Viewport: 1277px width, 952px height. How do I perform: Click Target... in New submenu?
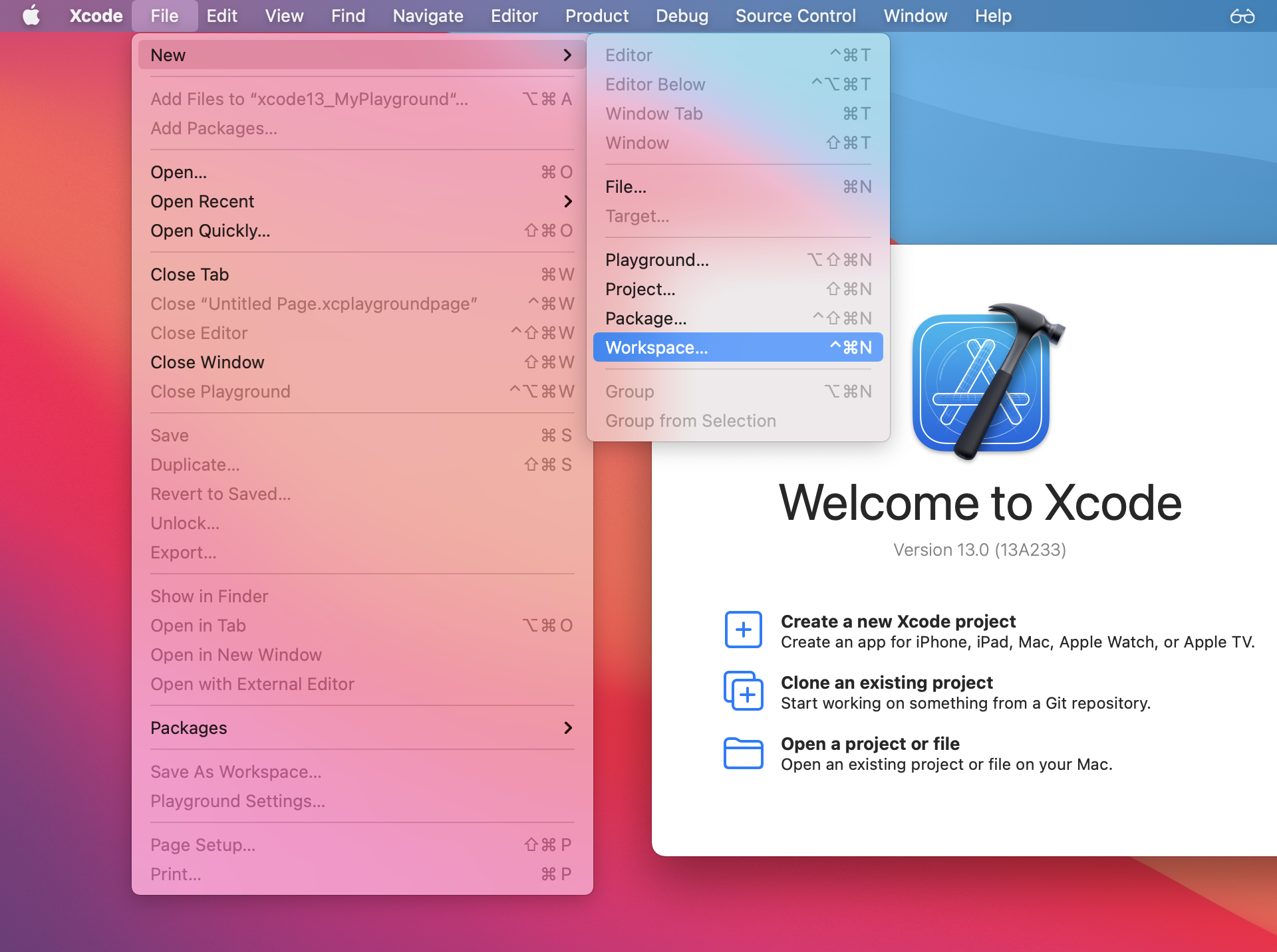[x=738, y=216]
